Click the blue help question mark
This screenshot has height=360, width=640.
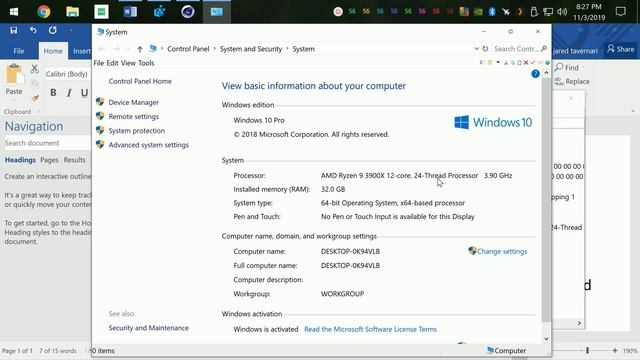click(536, 74)
